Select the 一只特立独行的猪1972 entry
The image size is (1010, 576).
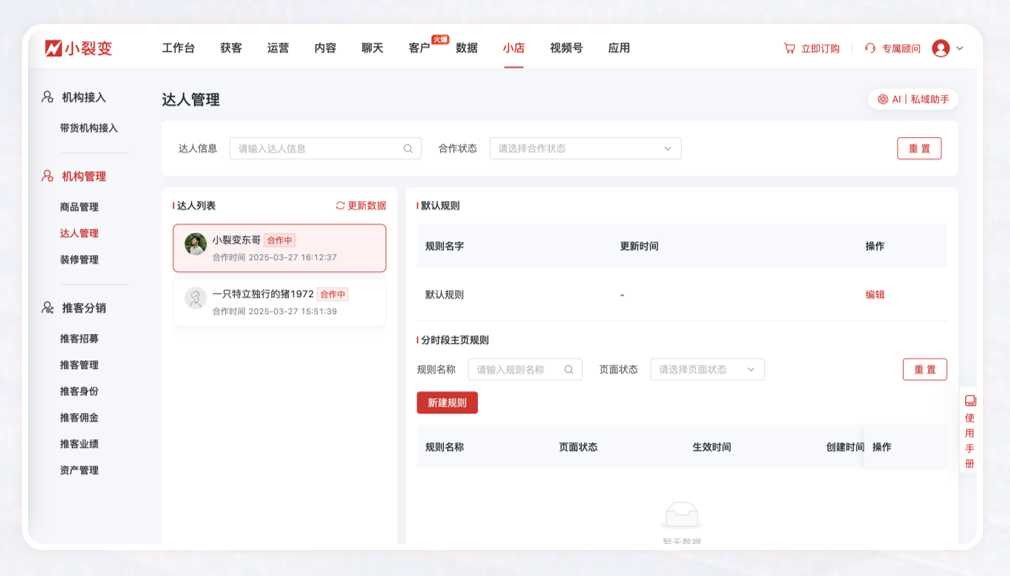pos(279,301)
